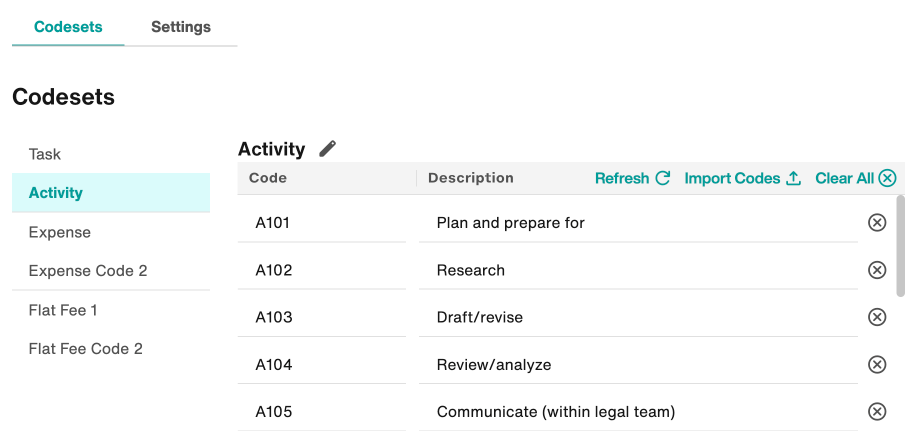Open the Codesets tab

pos(68,27)
